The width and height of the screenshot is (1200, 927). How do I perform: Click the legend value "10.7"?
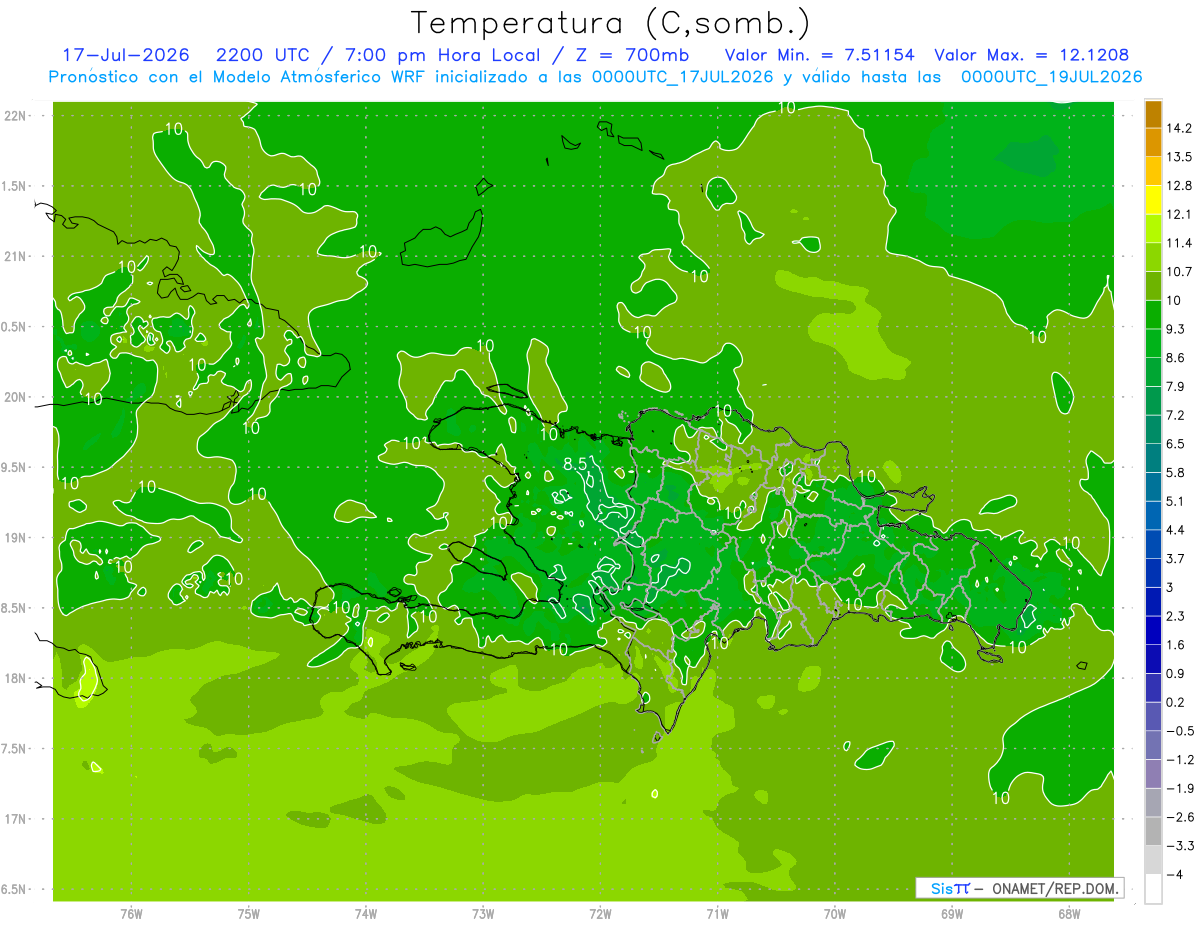click(1179, 271)
